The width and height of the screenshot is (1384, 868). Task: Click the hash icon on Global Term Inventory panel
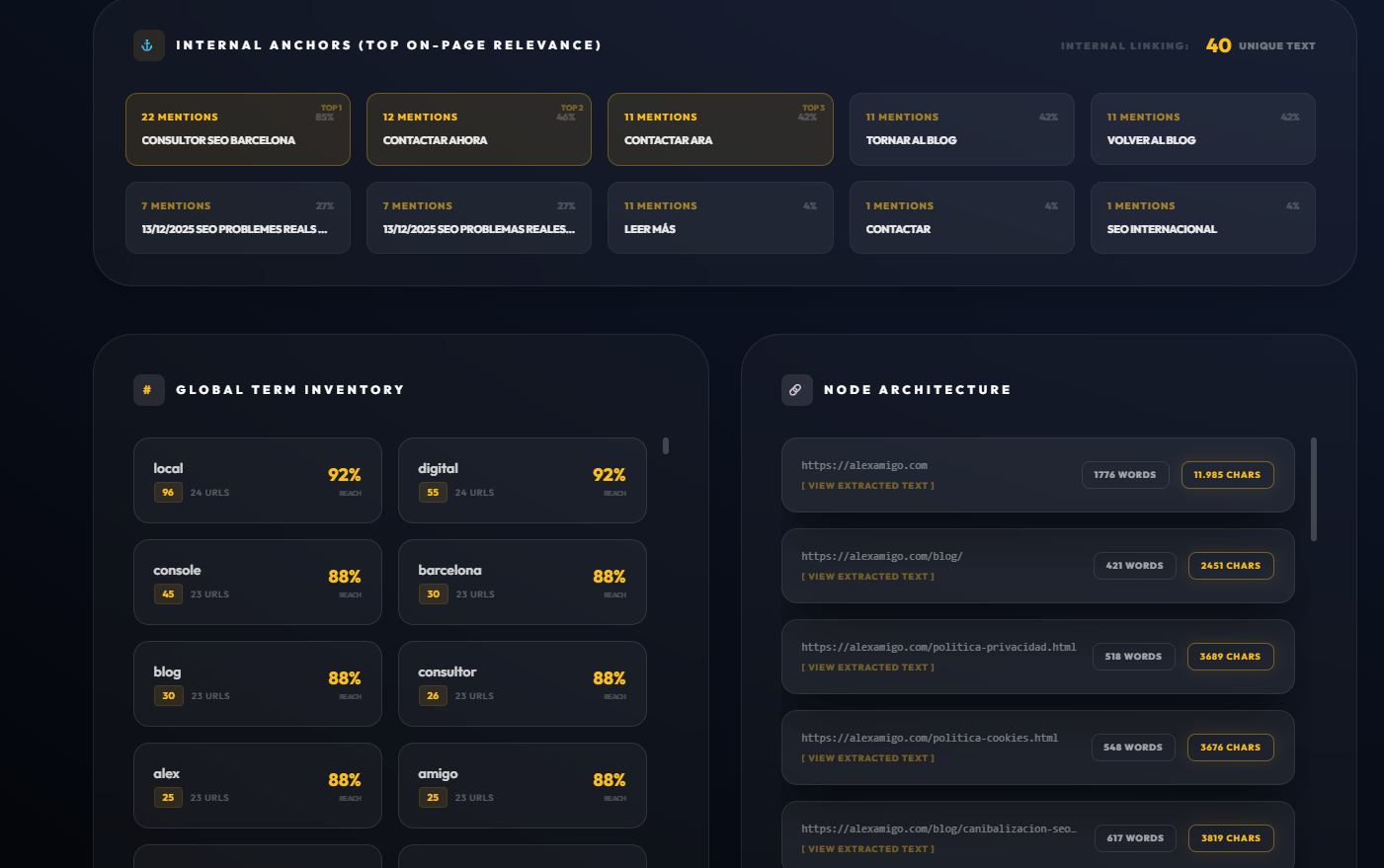(148, 389)
